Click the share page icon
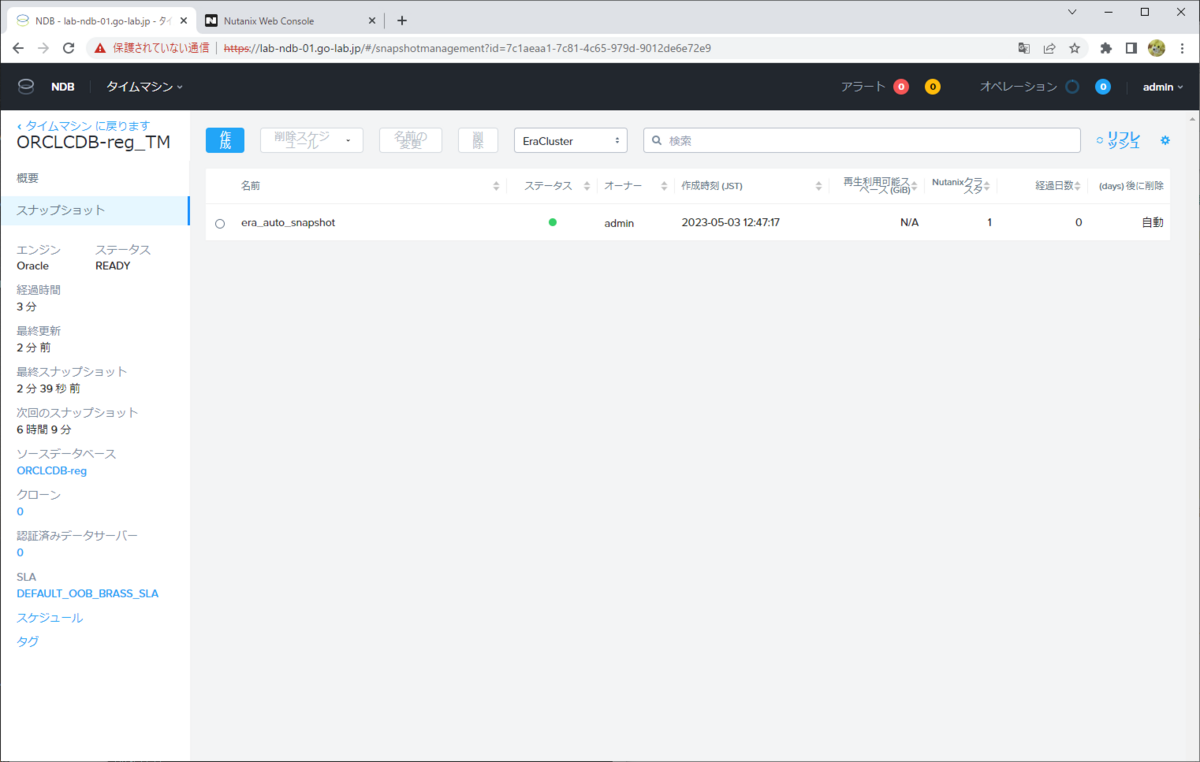 (x=1050, y=48)
